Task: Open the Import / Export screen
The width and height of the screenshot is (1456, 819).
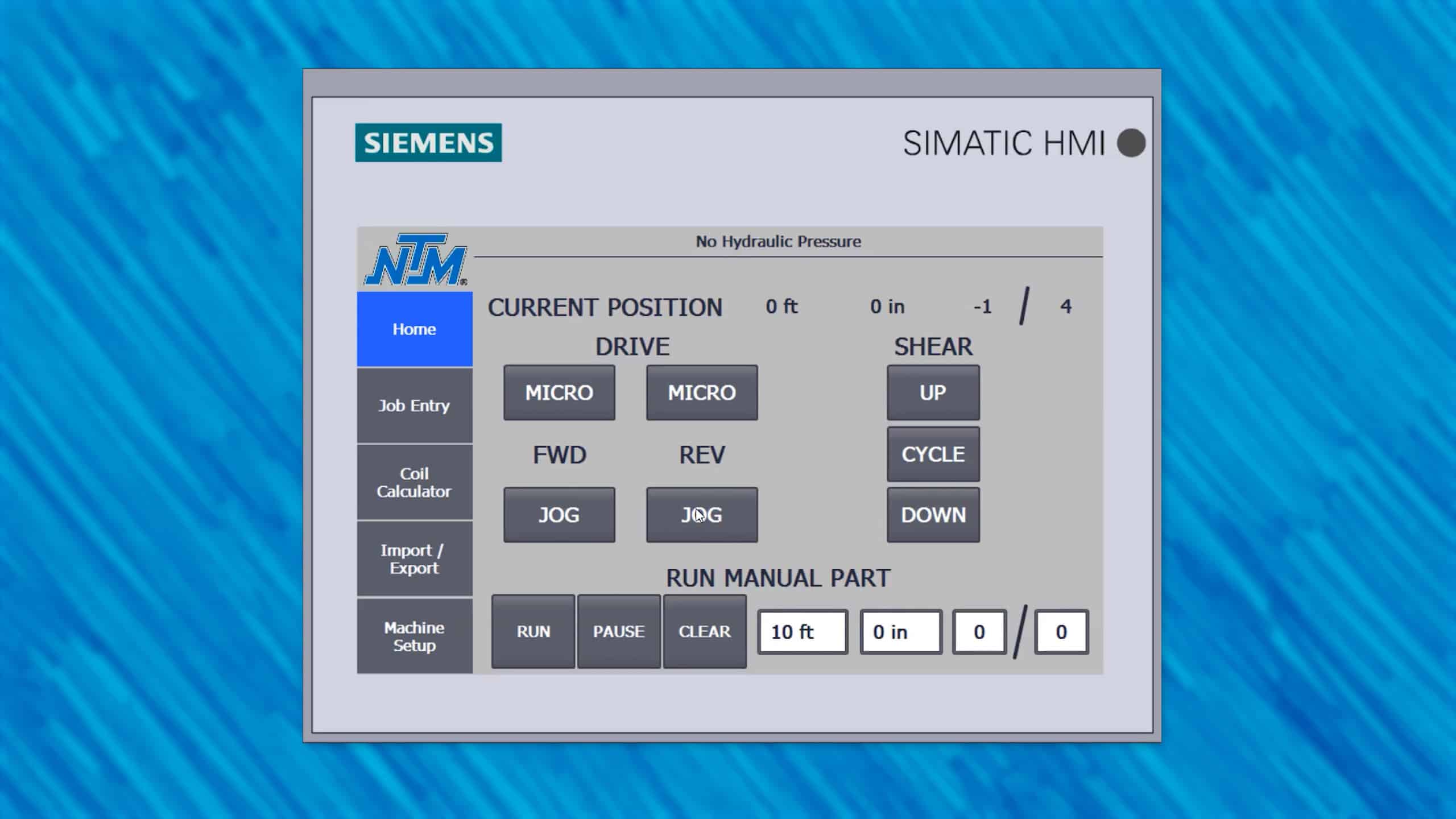Action: (x=414, y=559)
